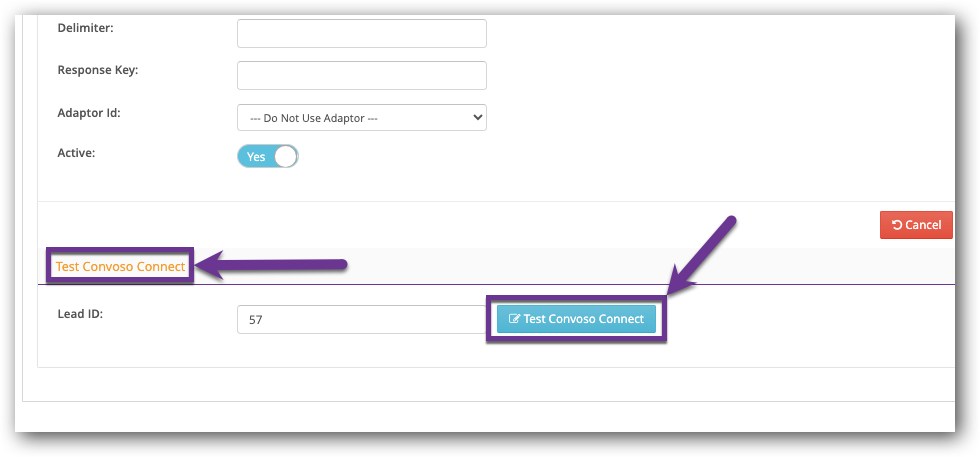Click the red Cancel button
Screen dimensions: 980x457
click(x=916, y=225)
